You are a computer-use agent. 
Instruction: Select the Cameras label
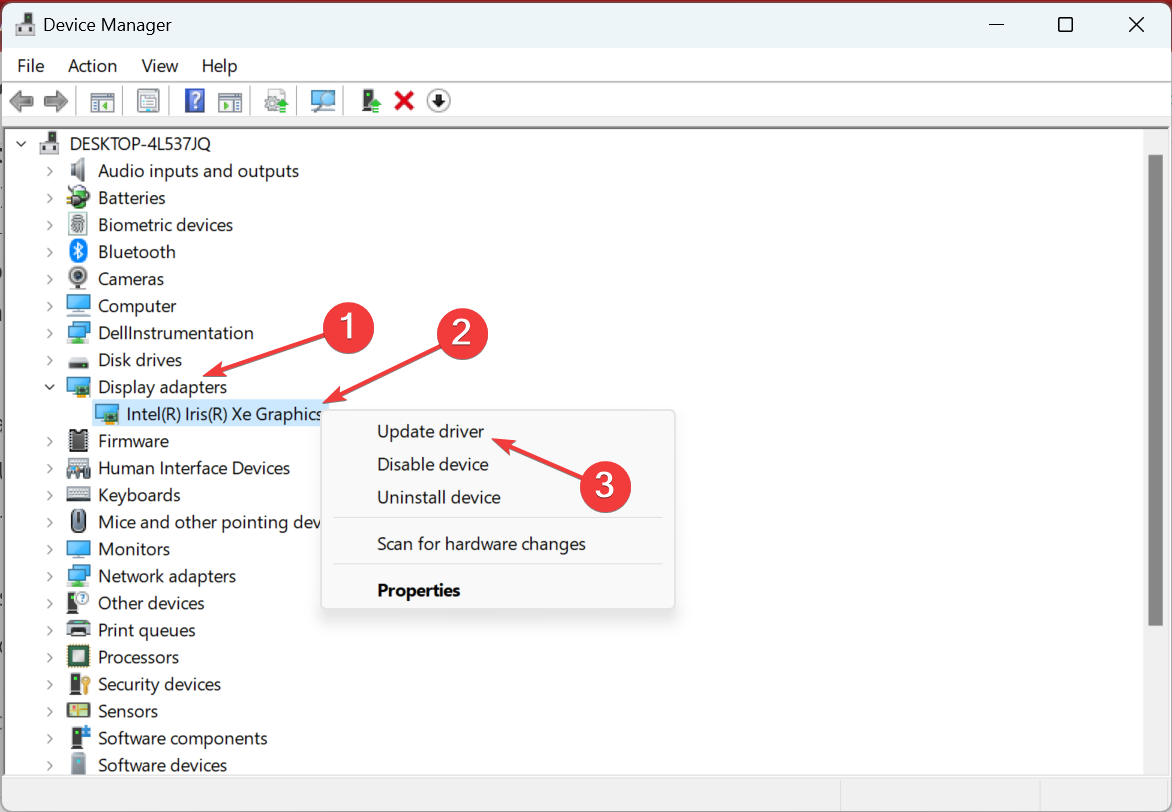click(x=131, y=279)
